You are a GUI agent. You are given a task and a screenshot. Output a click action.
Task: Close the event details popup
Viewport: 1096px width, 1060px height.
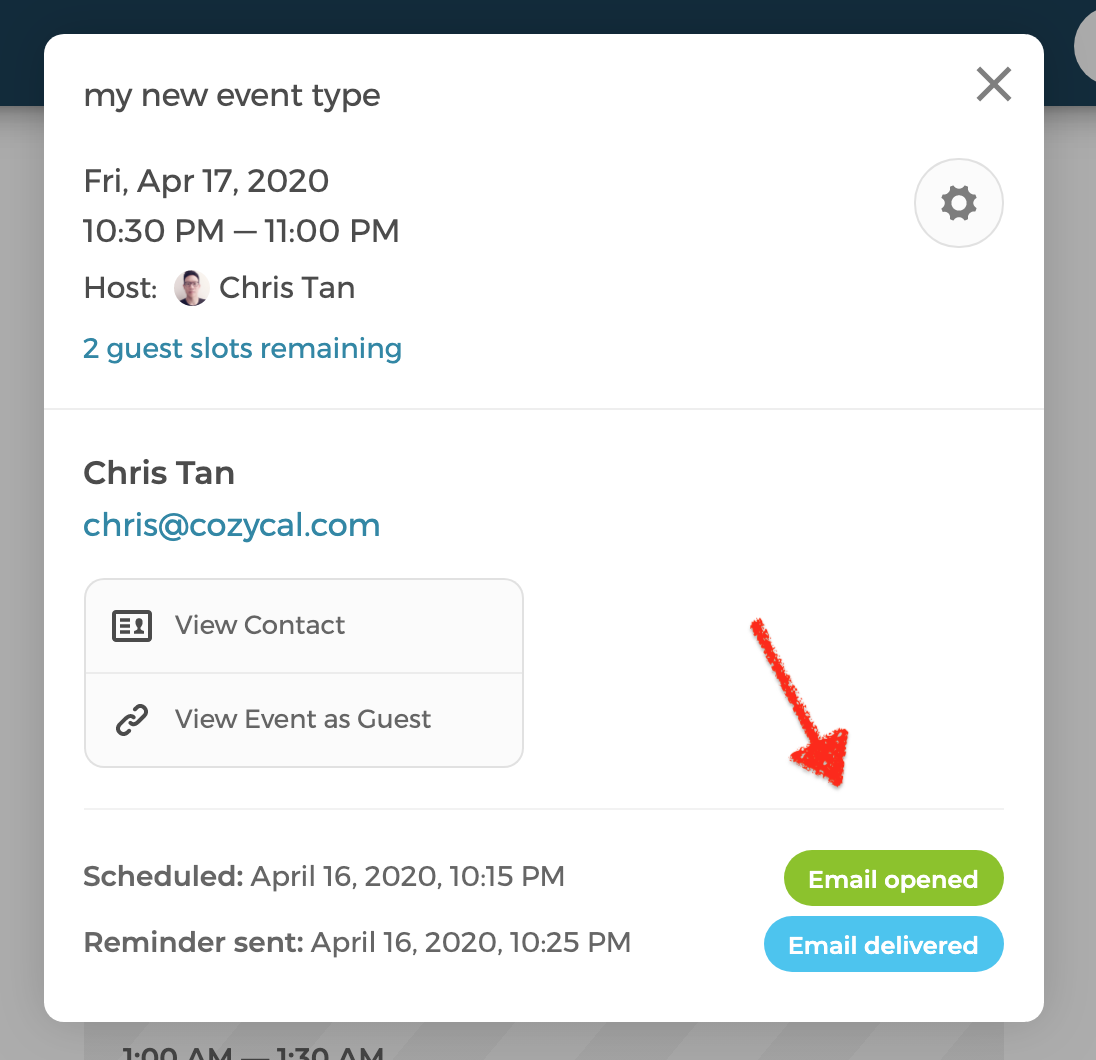pyautogui.click(x=993, y=85)
